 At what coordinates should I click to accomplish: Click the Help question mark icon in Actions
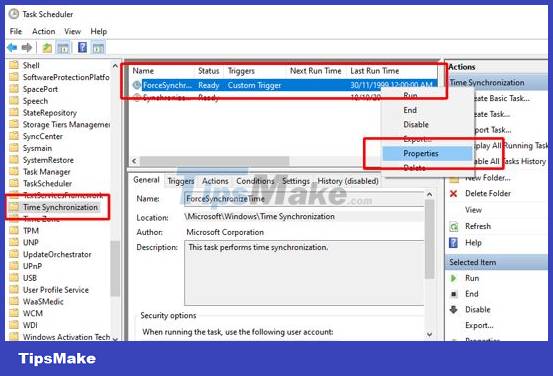click(454, 243)
